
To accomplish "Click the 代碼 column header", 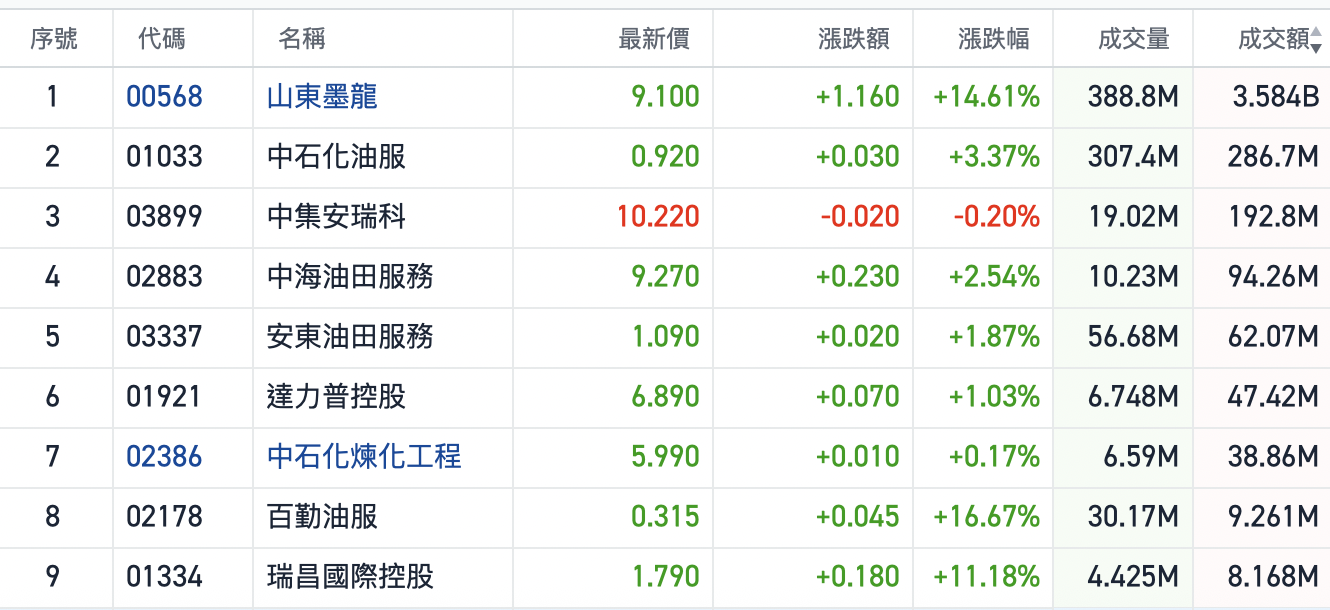I will tap(162, 39).
